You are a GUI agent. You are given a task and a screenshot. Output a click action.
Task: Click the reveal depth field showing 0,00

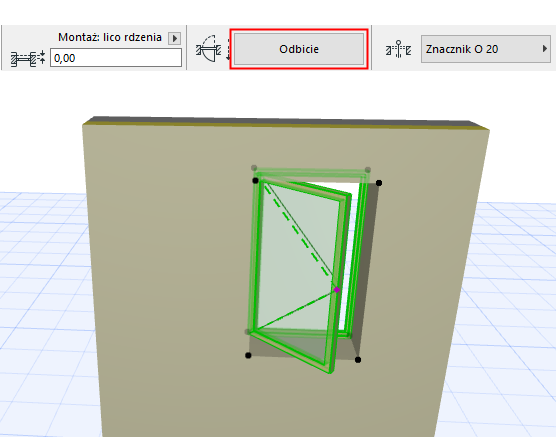click(116, 58)
